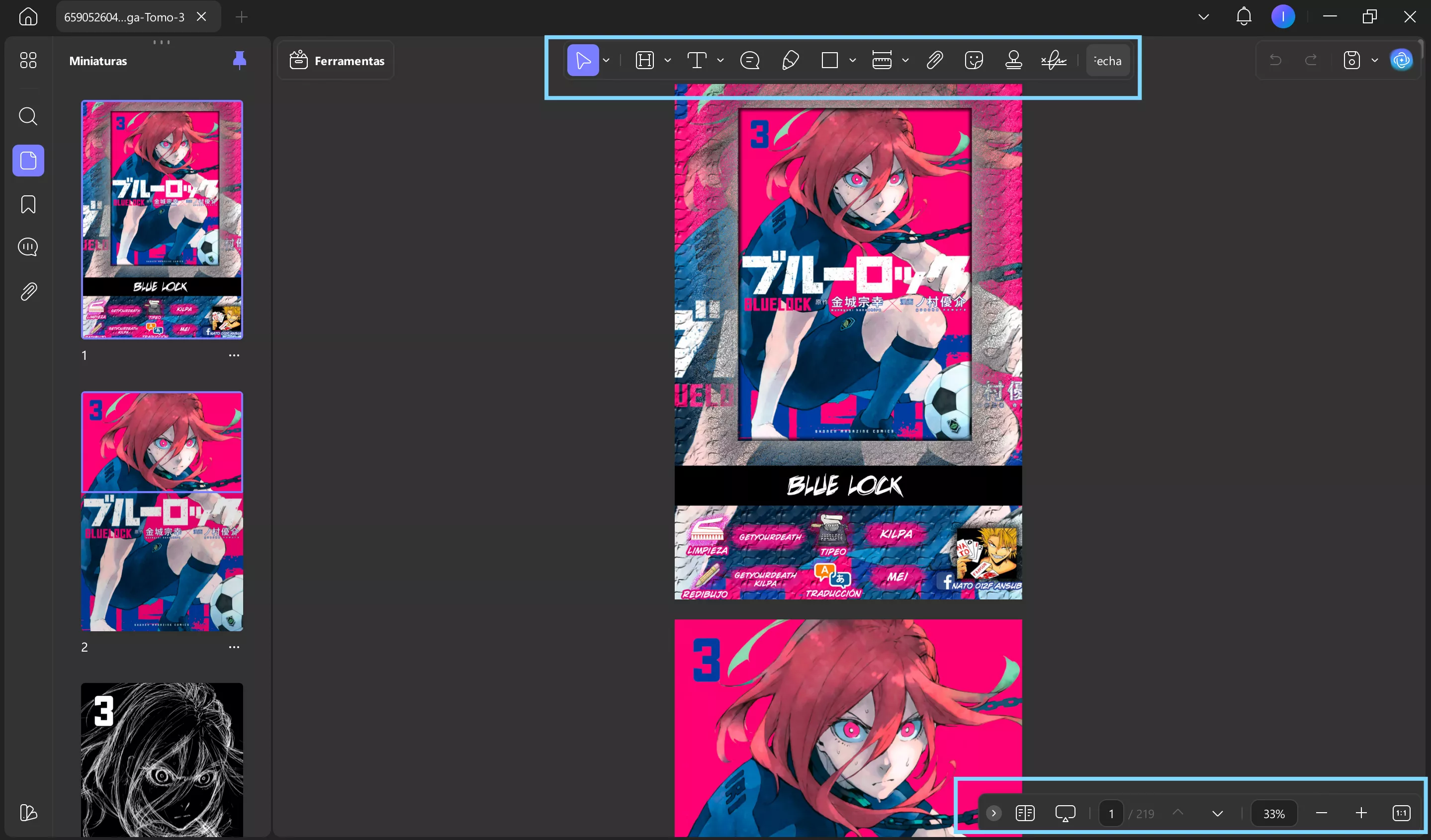
Task: Open the four-squares dashboard icon
Action: (28, 60)
